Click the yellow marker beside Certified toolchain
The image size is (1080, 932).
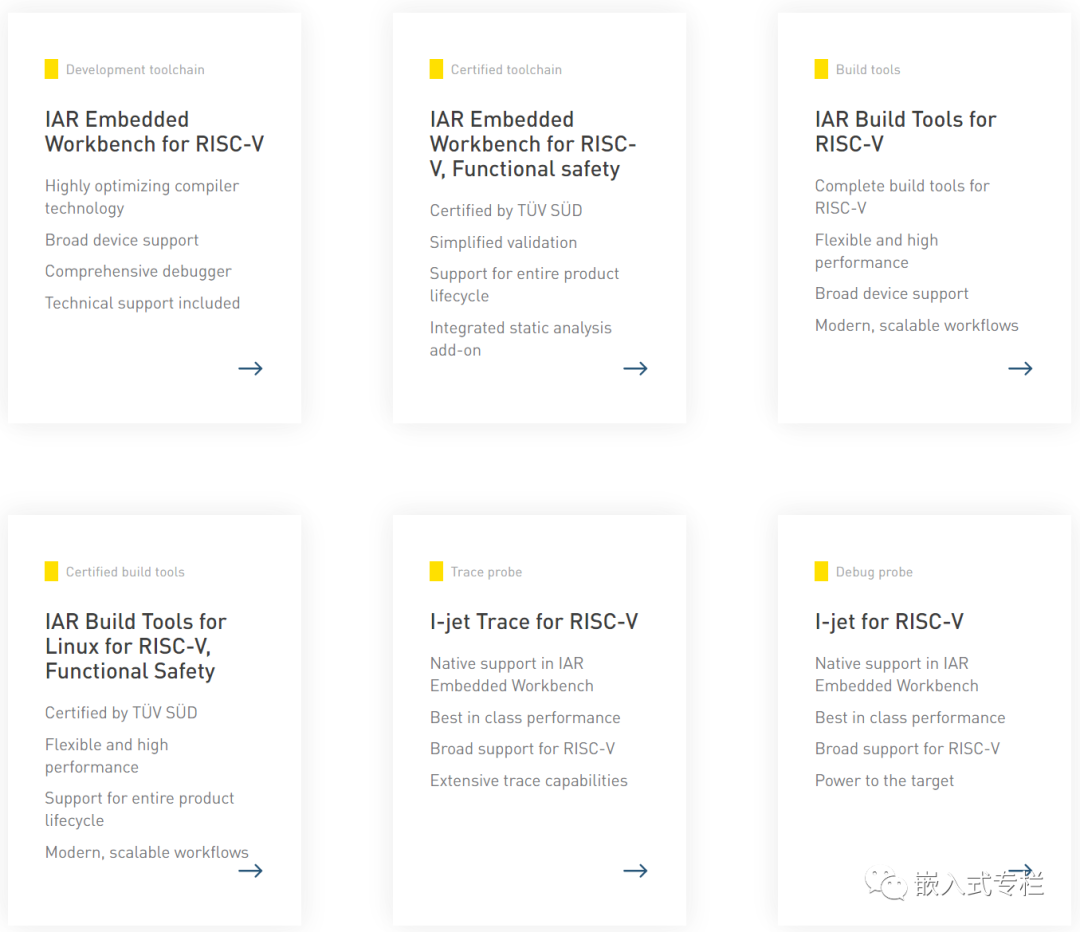[x=436, y=69]
